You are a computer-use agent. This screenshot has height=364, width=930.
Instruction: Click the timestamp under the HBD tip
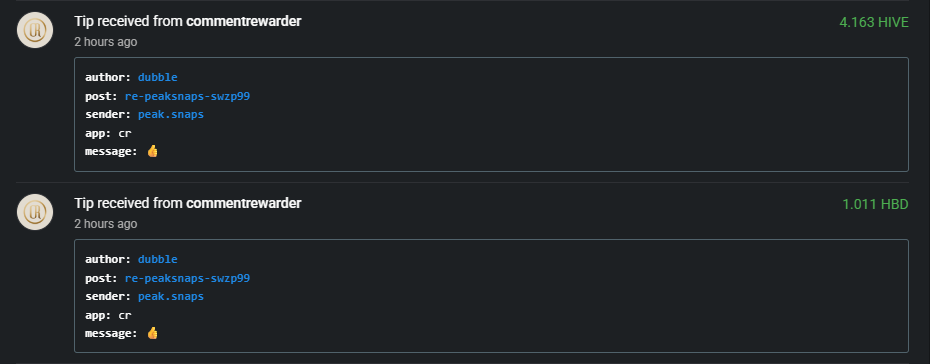[x=106, y=224]
